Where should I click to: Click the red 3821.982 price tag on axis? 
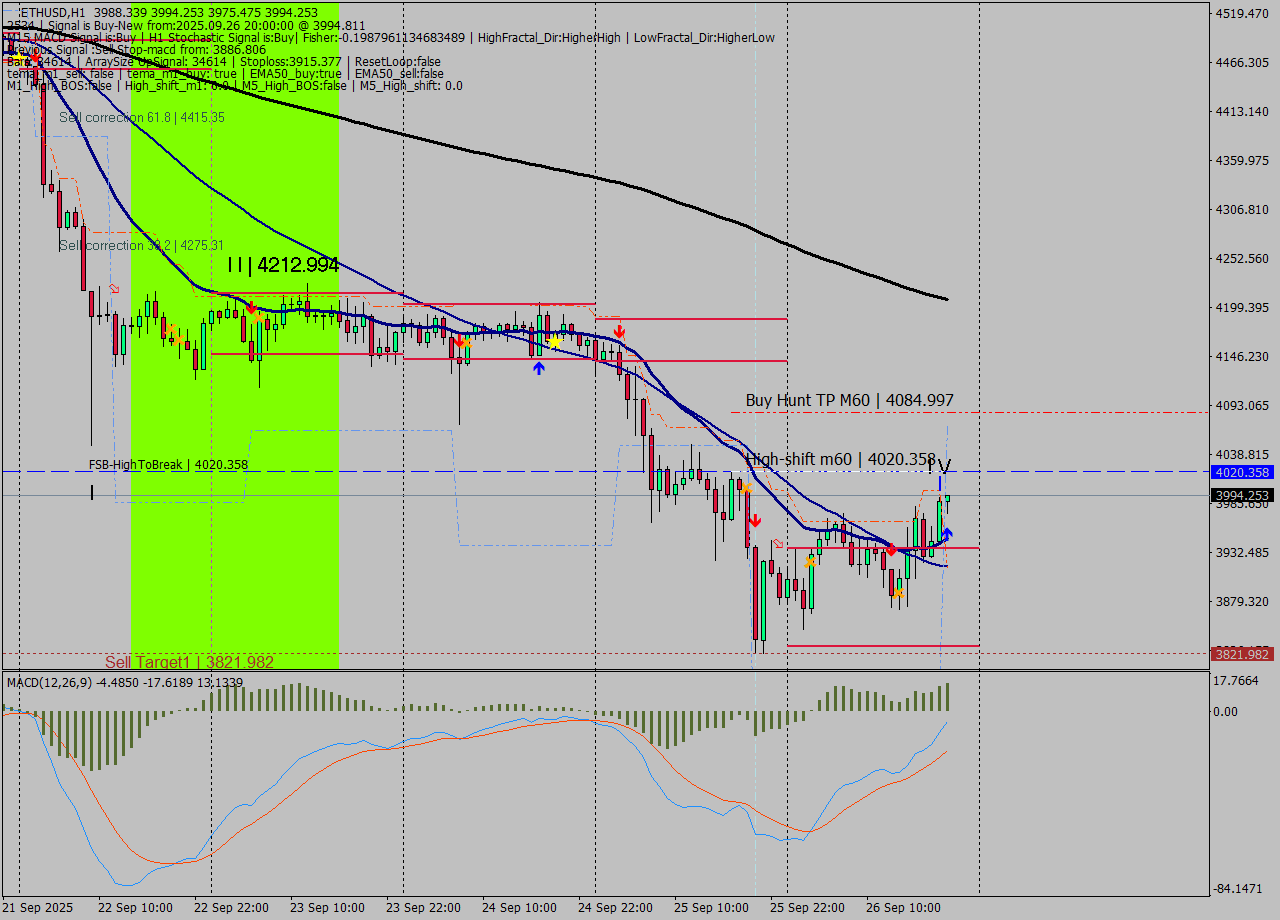[x=1240, y=652]
